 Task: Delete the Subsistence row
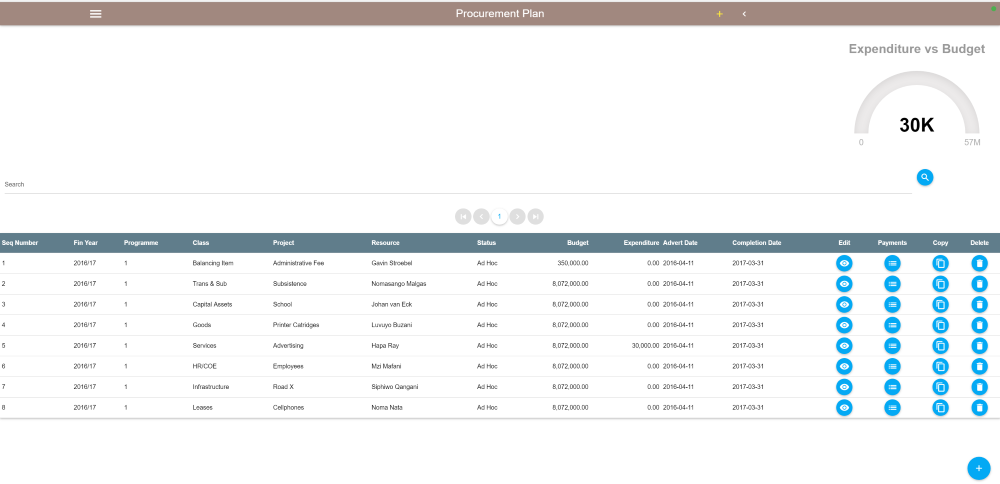point(980,284)
